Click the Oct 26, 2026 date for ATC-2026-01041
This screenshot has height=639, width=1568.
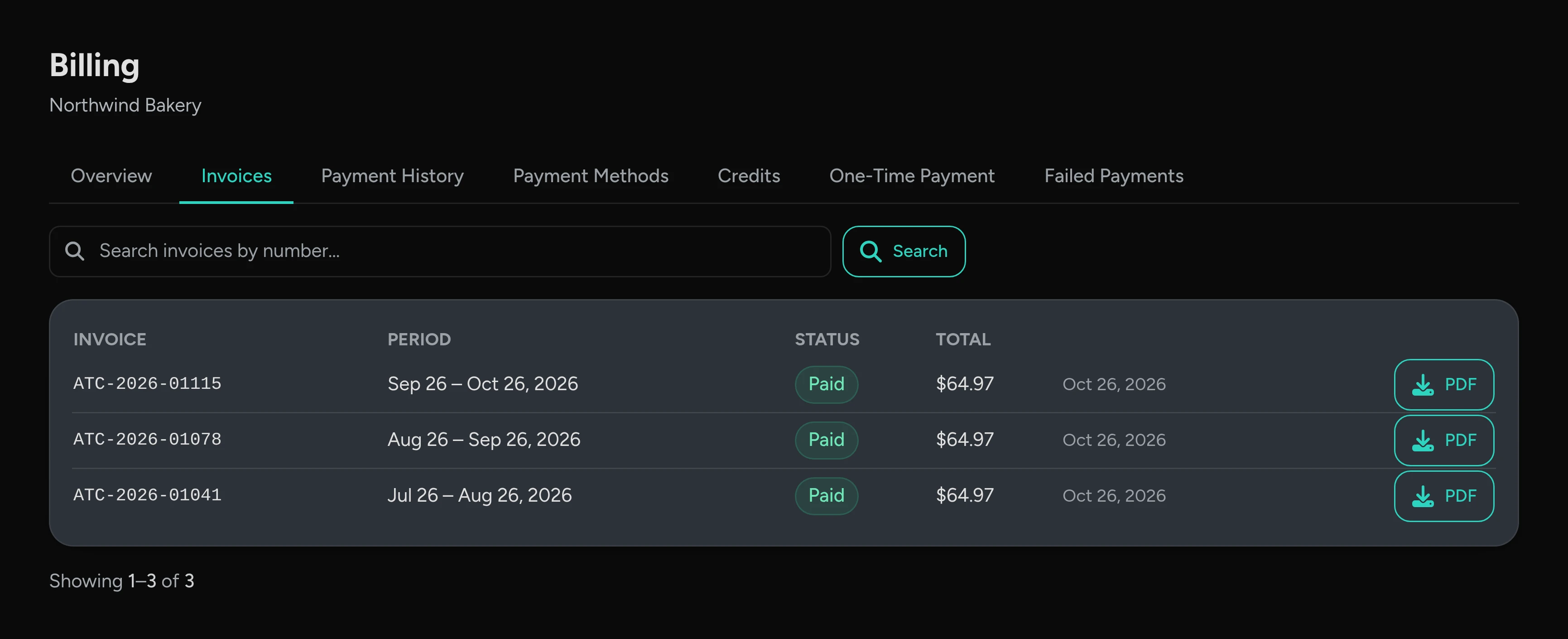pyautogui.click(x=1114, y=496)
